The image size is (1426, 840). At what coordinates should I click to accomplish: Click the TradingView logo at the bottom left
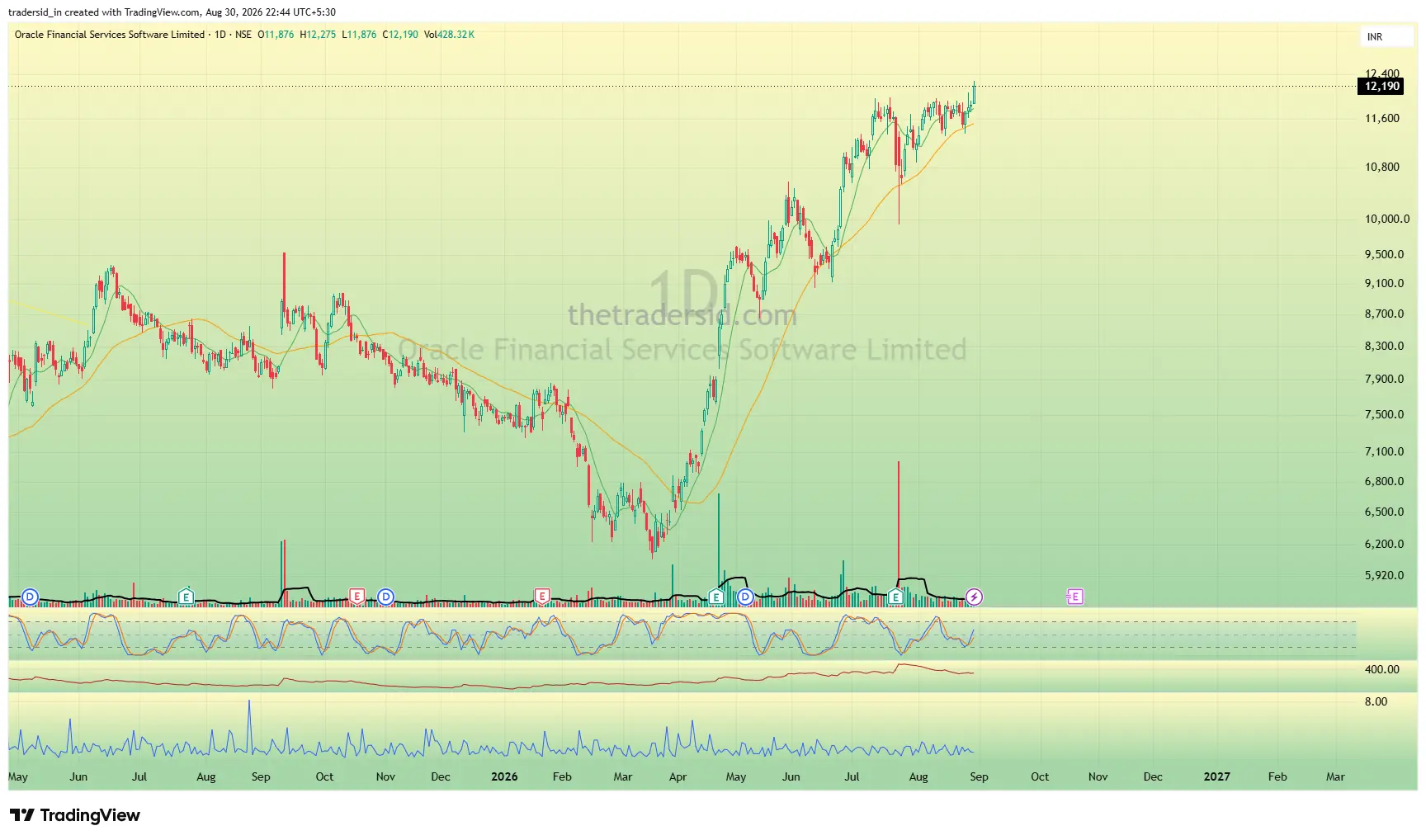pos(75,815)
